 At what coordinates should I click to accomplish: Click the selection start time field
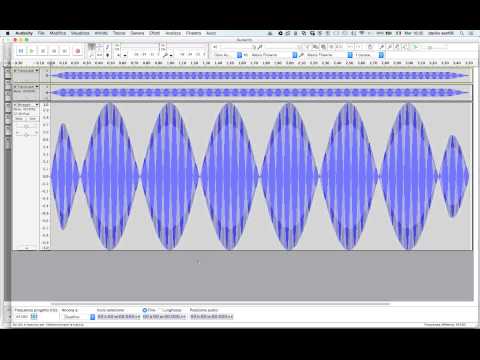click(118, 317)
